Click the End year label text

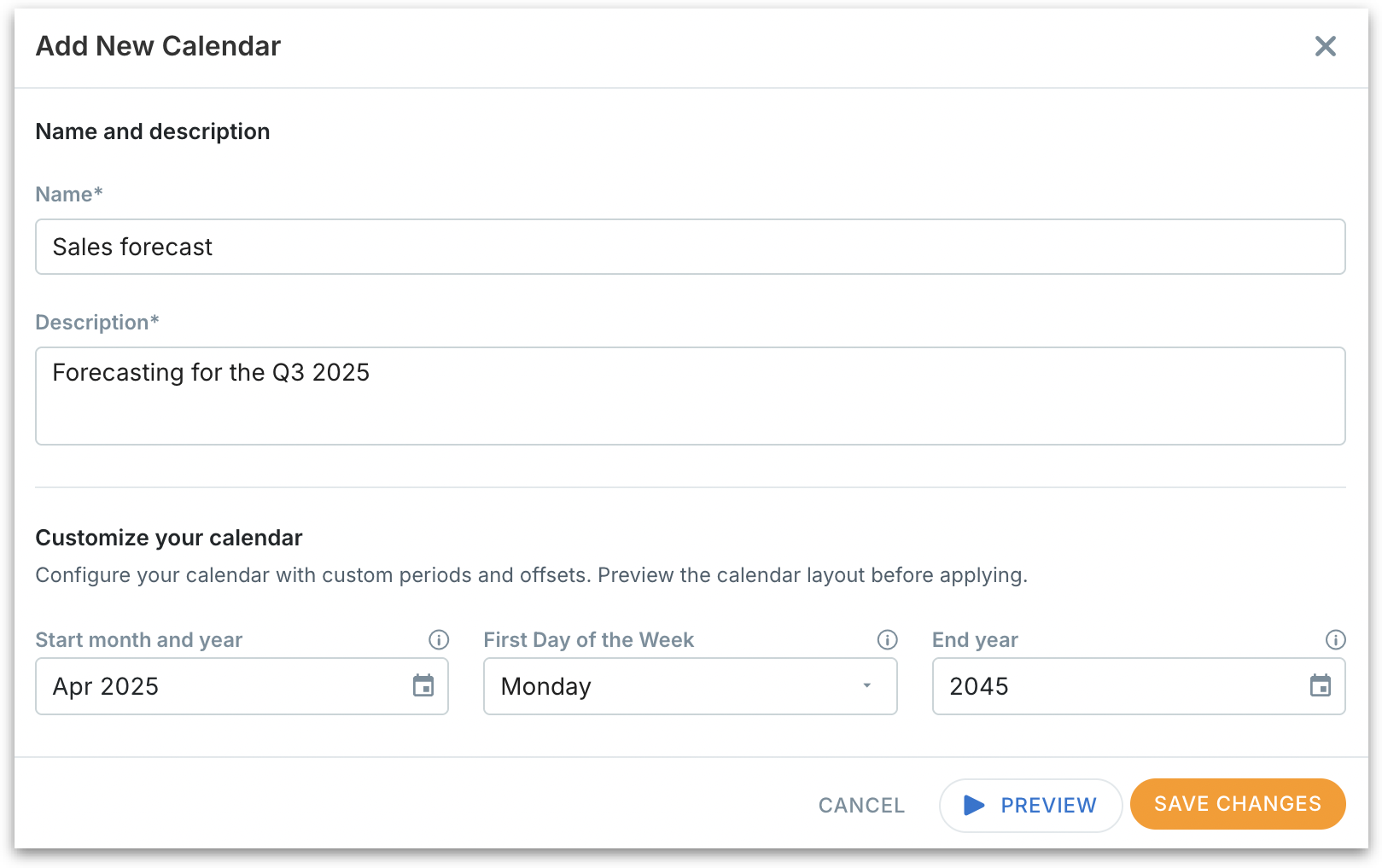(x=975, y=640)
